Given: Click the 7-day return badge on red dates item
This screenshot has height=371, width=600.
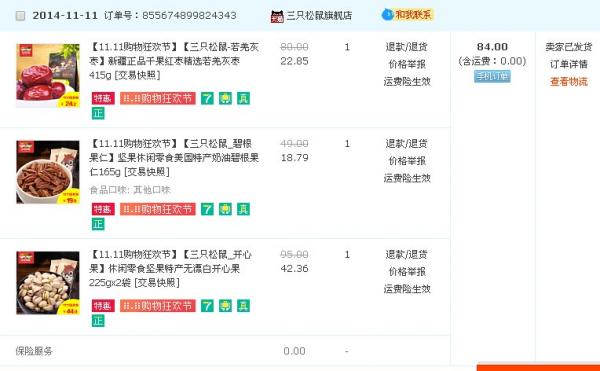Looking at the screenshot, I should click(207, 98).
